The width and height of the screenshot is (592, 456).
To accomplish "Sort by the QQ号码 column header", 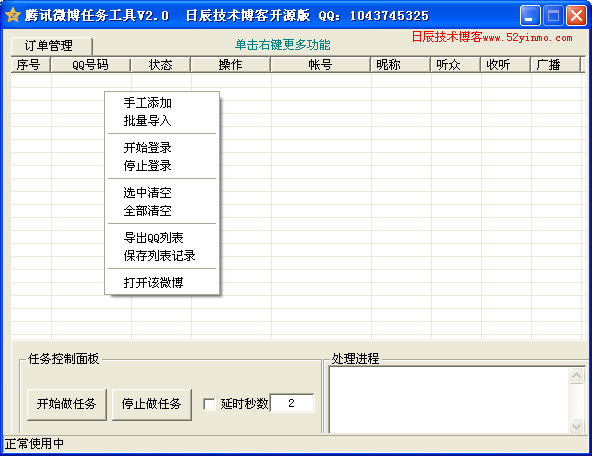I will point(91,65).
